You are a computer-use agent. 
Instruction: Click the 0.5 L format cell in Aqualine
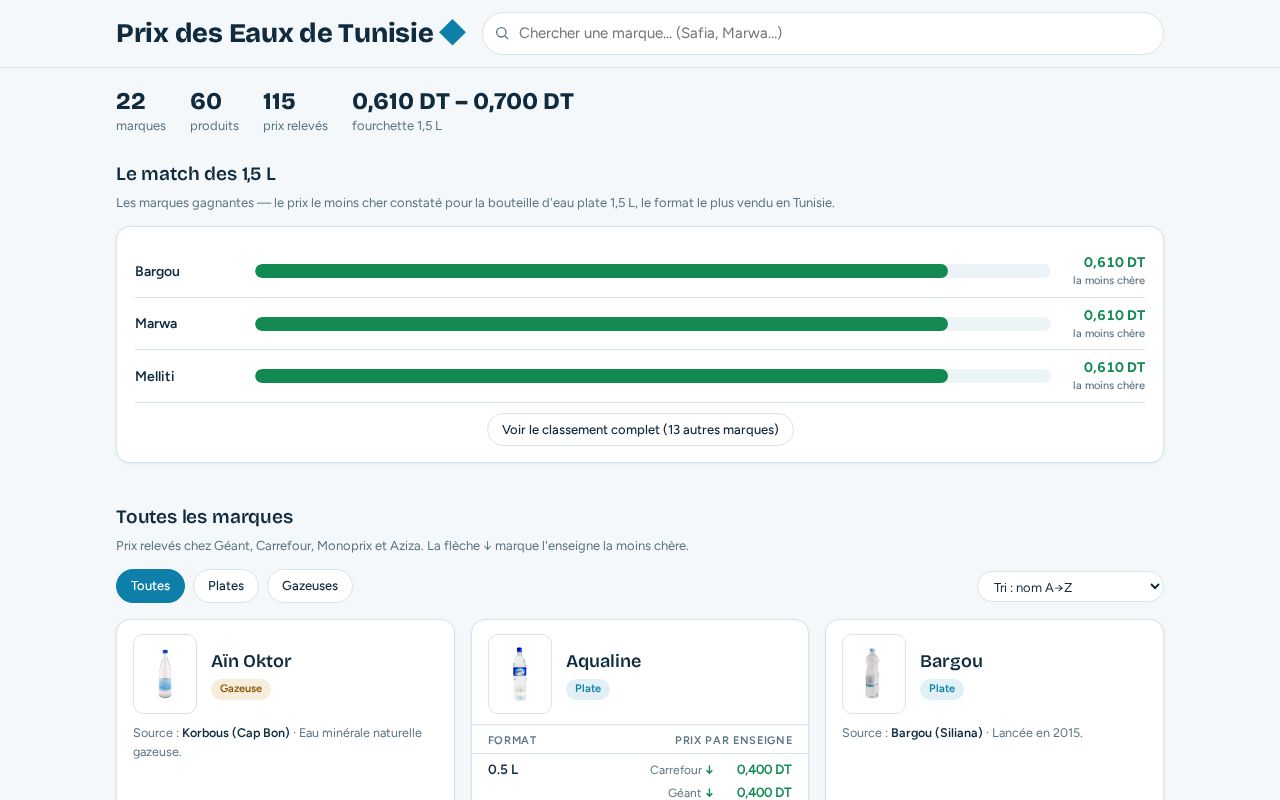[503, 770]
